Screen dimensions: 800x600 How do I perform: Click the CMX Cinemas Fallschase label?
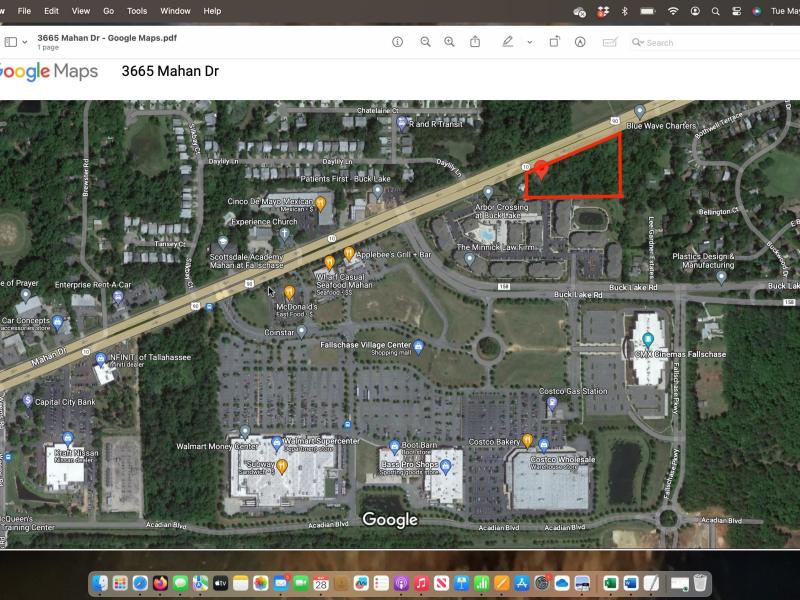680,354
